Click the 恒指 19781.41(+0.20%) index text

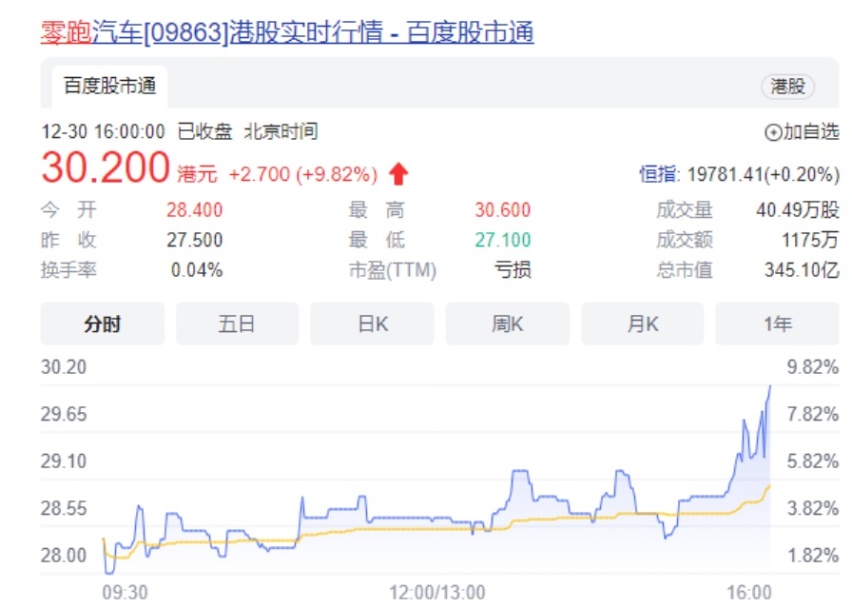[739, 174]
